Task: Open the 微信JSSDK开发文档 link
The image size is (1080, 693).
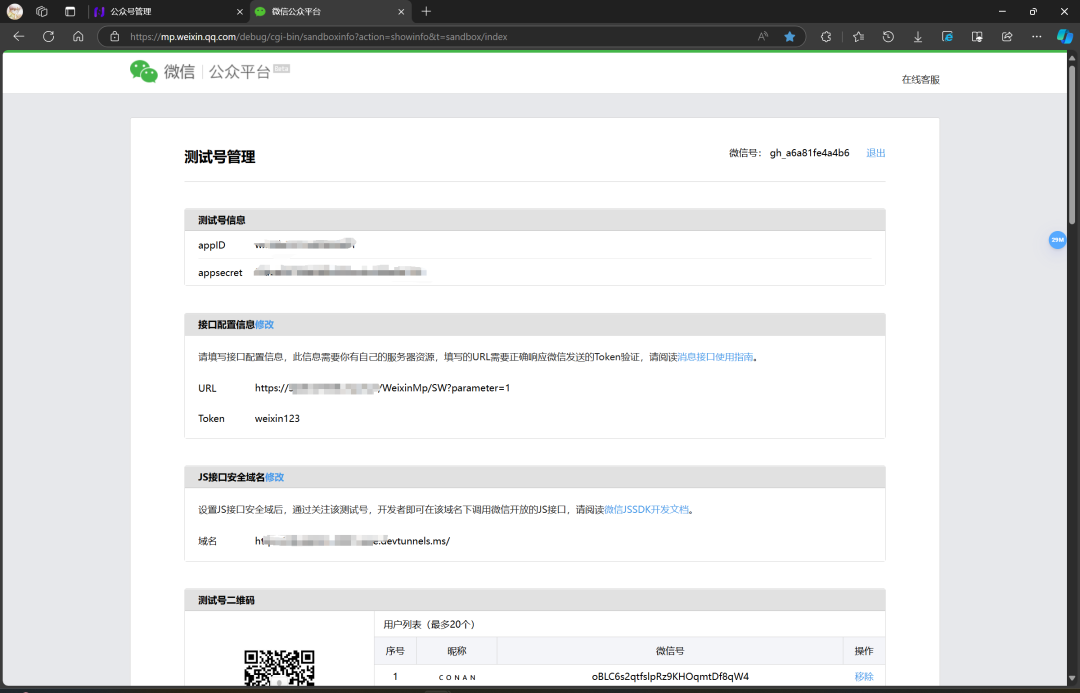Action: tap(646, 510)
